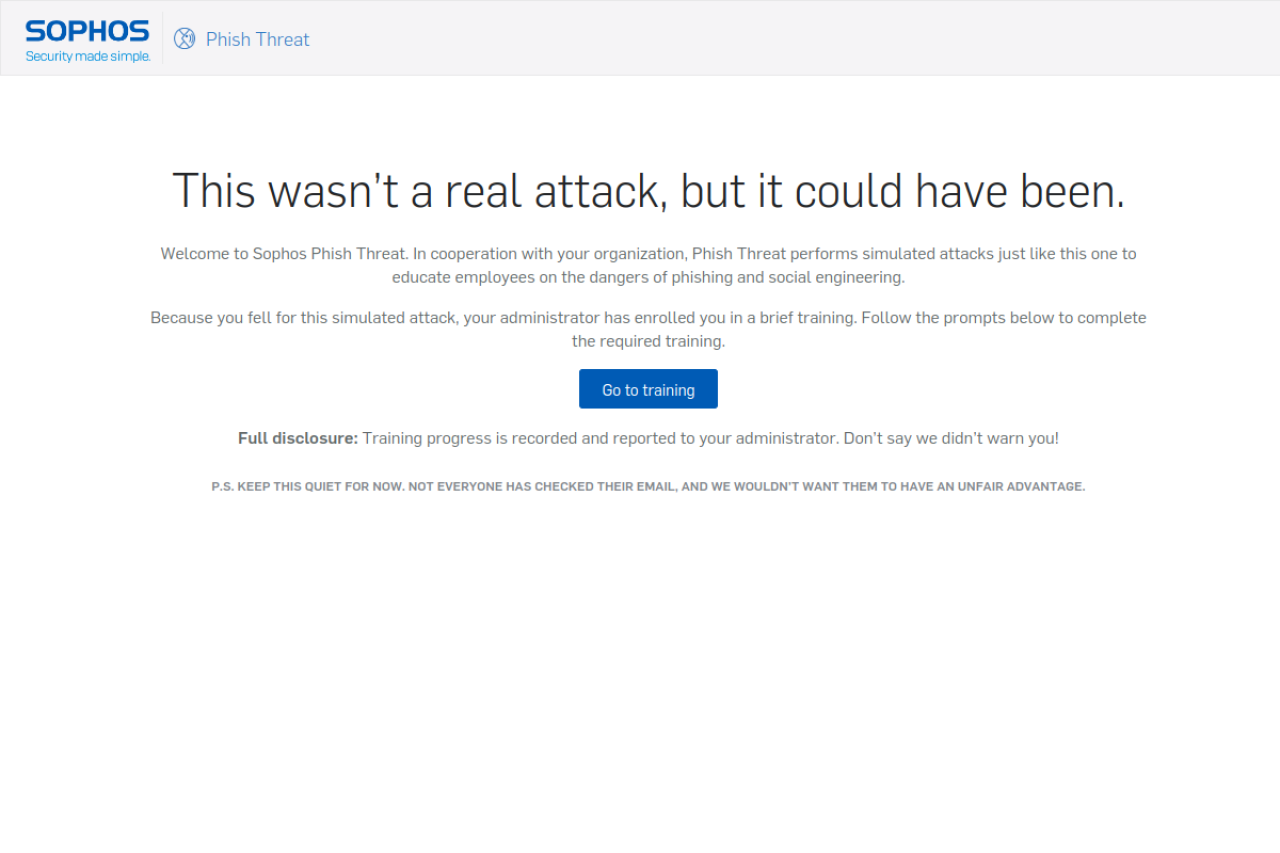Click the bold "Full disclosure:" label
1280x853 pixels.
(297, 438)
